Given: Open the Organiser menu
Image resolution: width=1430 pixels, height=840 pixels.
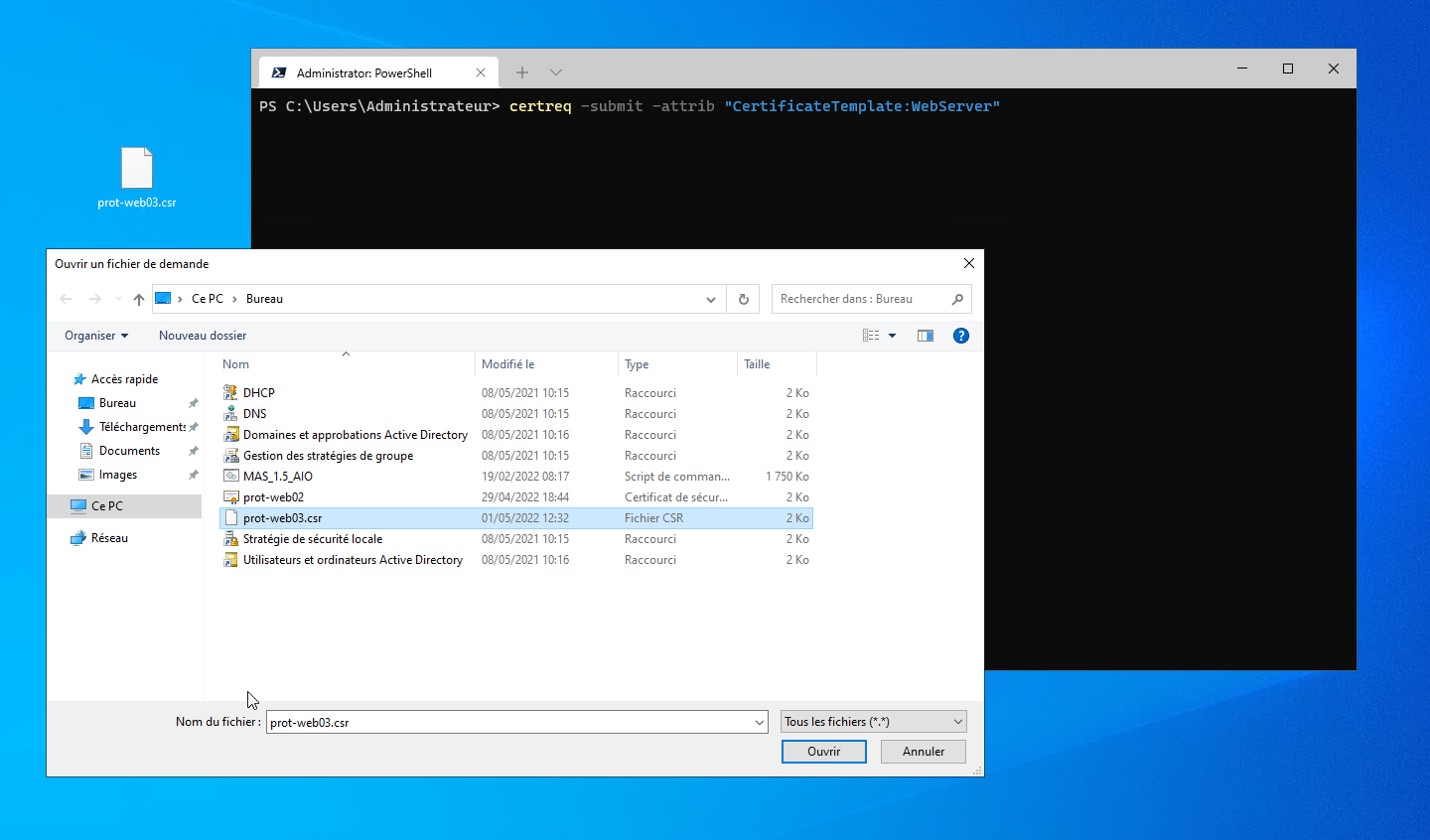Looking at the screenshot, I should pyautogui.click(x=96, y=336).
